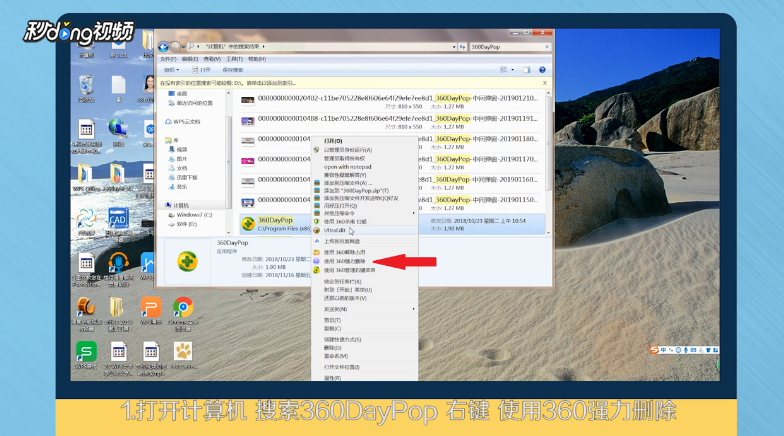This screenshot has height=436, width=784.
Task: Open the Explorer help question-mark icon
Action: pyautogui.click(x=542, y=70)
